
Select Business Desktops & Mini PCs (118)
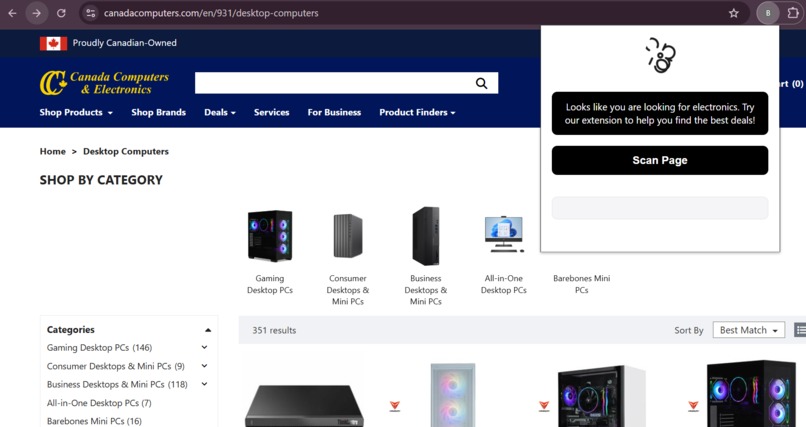[x=117, y=384]
